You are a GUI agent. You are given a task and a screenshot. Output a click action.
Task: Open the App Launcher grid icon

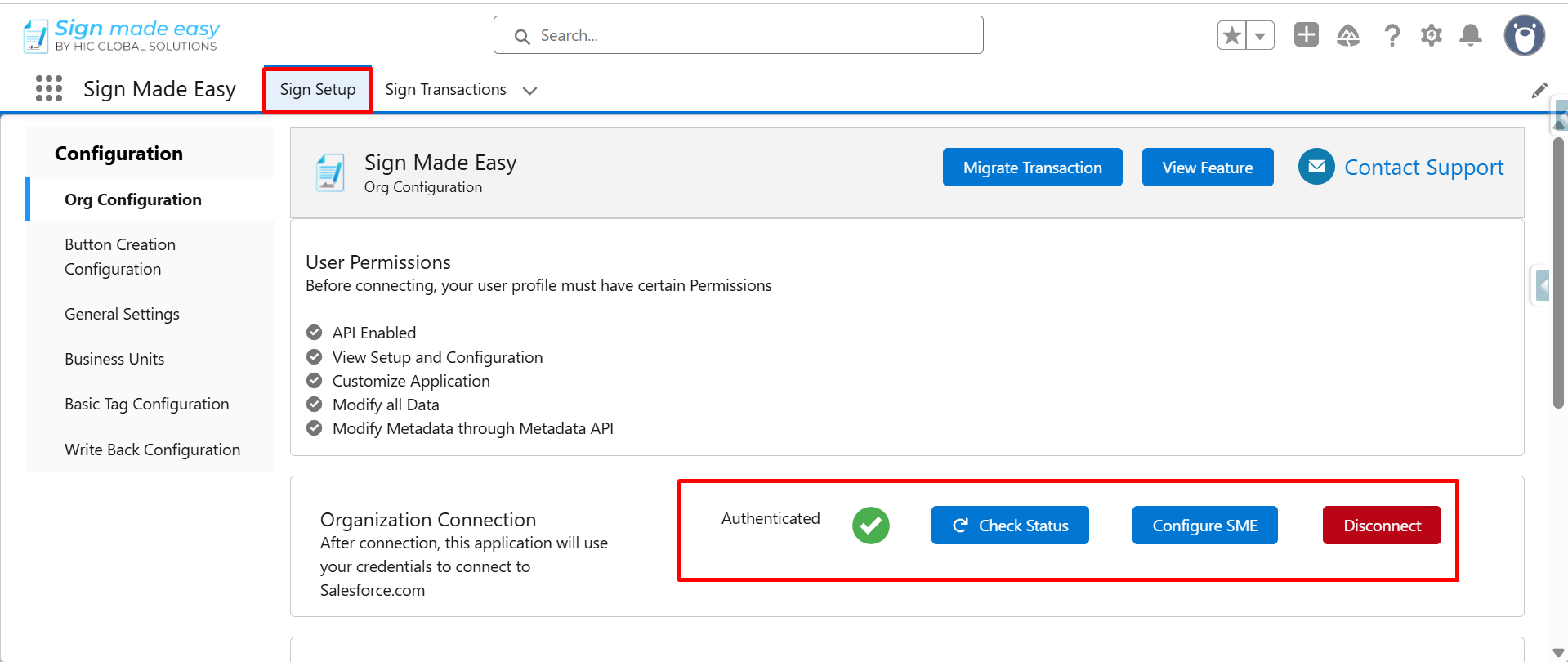tap(49, 88)
